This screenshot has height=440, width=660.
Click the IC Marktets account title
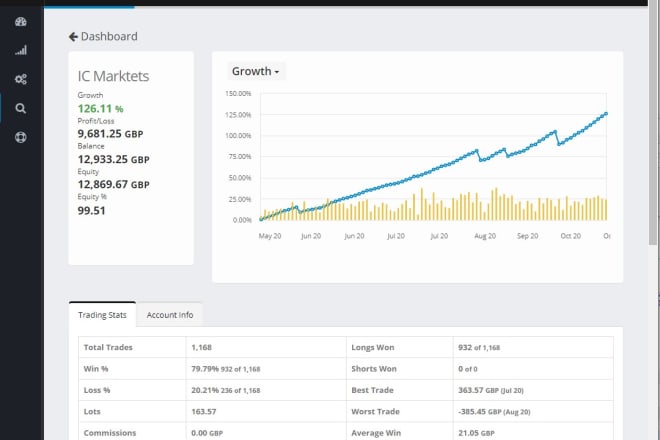pos(113,76)
